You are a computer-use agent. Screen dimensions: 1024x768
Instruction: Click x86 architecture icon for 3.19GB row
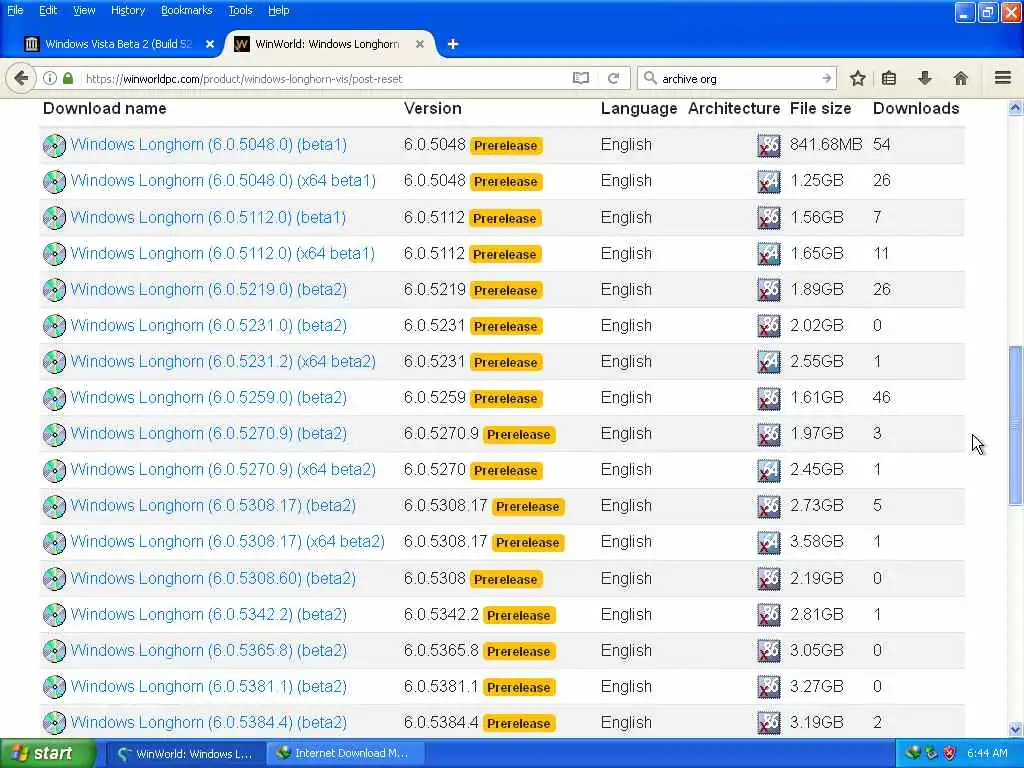pos(769,723)
